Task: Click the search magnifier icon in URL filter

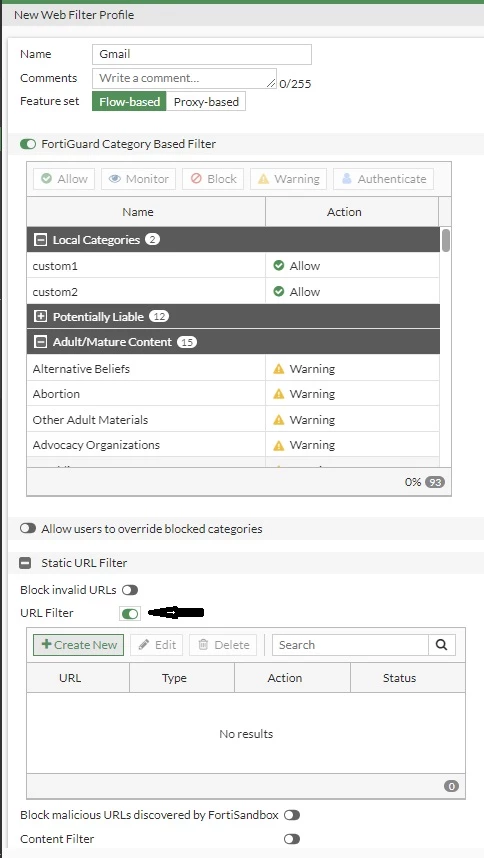Action: [x=442, y=645]
